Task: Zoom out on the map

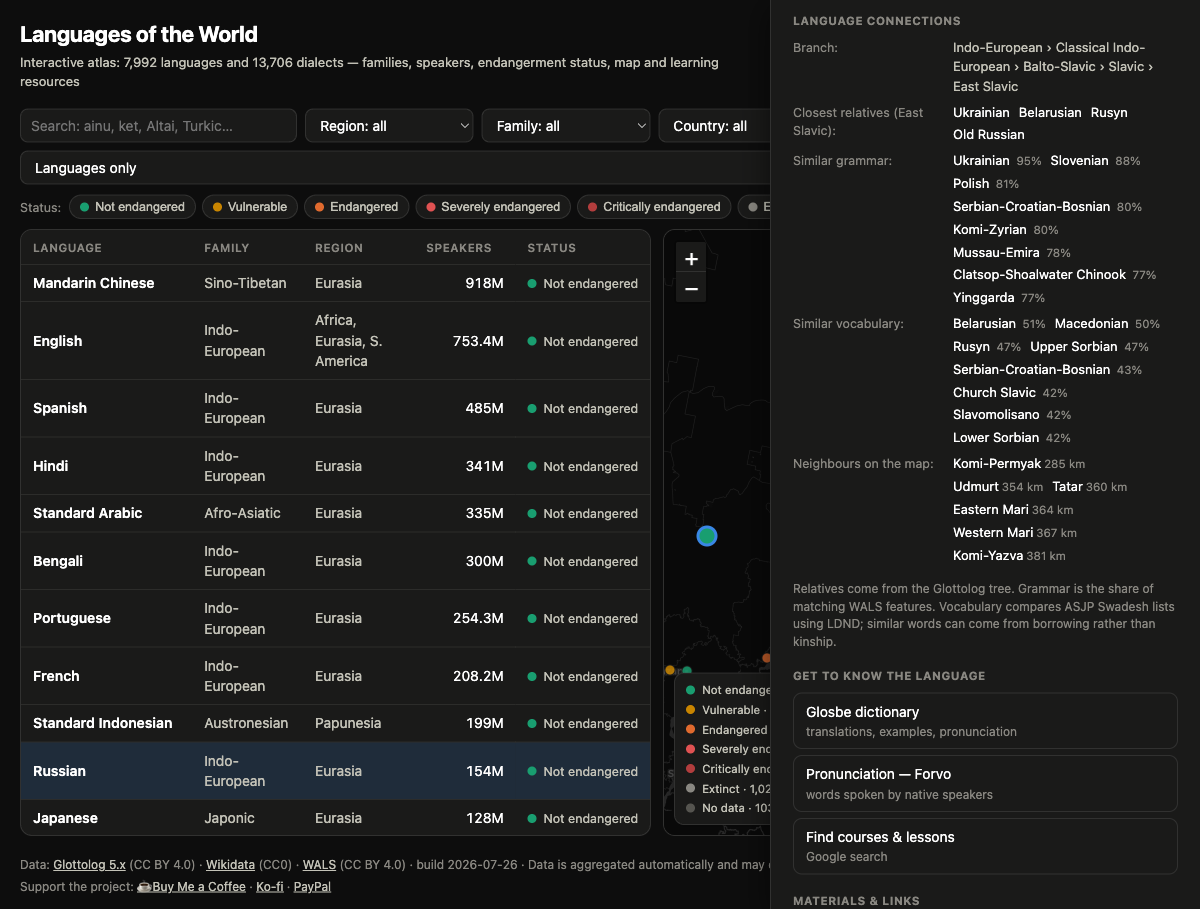Action: pos(691,289)
